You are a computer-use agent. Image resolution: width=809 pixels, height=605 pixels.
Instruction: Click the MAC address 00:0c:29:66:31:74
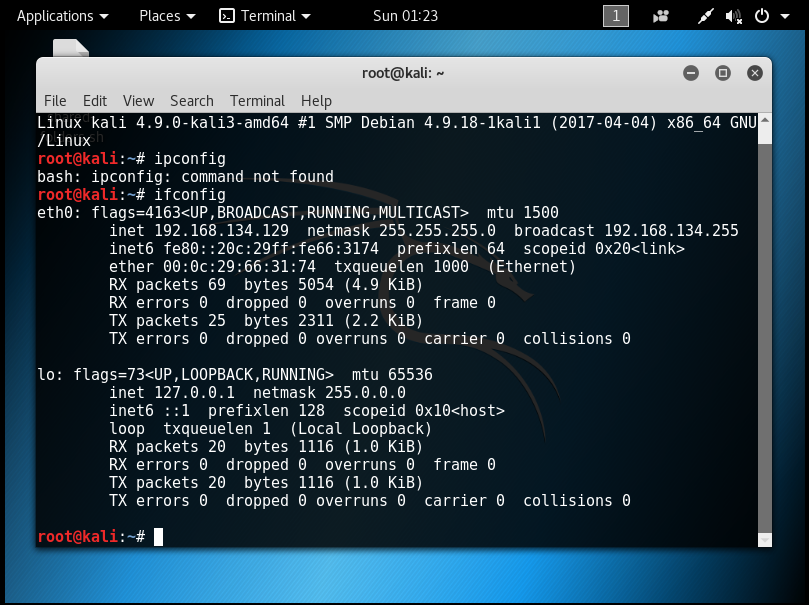tap(239, 267)
